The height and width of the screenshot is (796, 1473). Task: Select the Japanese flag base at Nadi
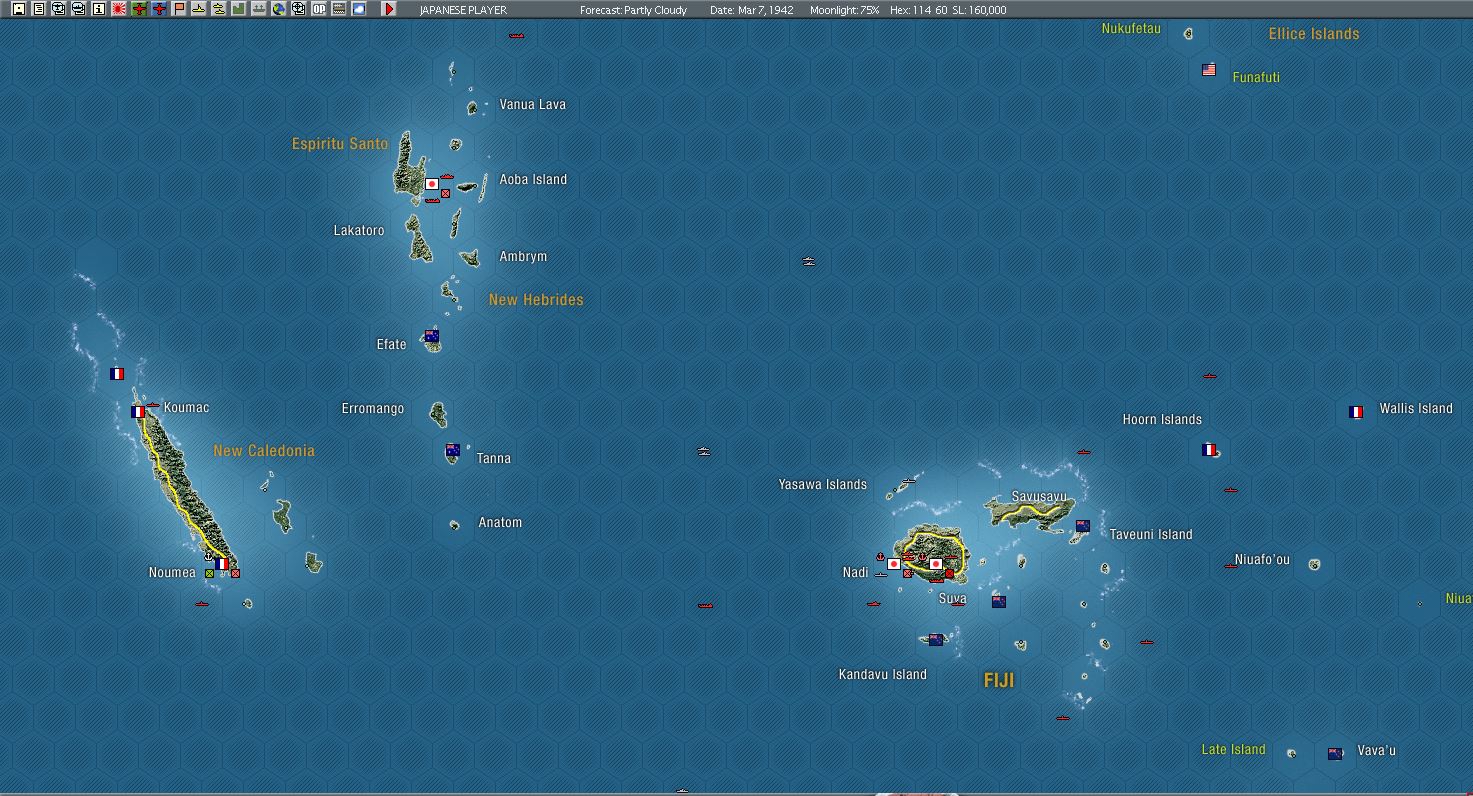[x=894, y=564]
